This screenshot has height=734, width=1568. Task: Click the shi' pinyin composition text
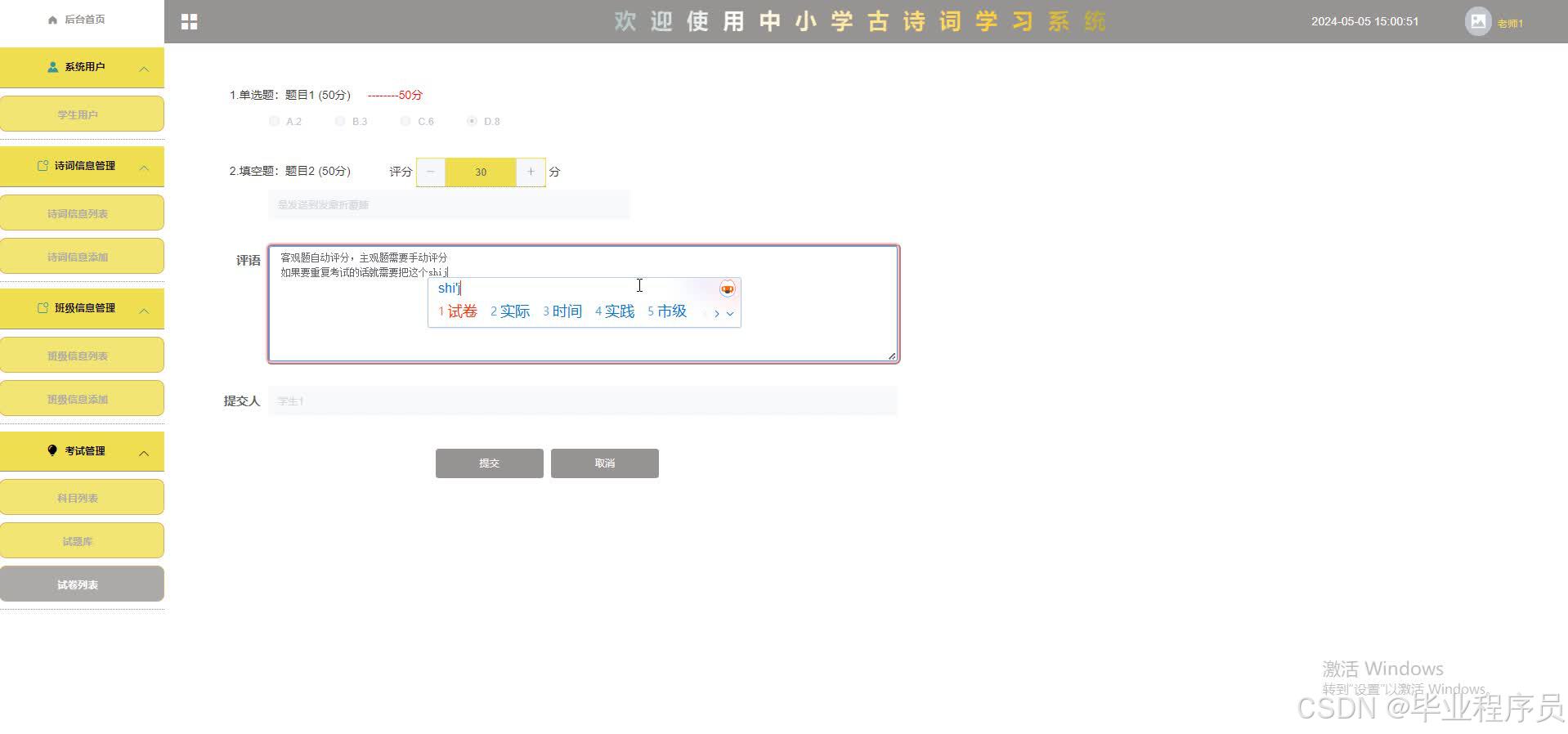click(x=449, y=288)
